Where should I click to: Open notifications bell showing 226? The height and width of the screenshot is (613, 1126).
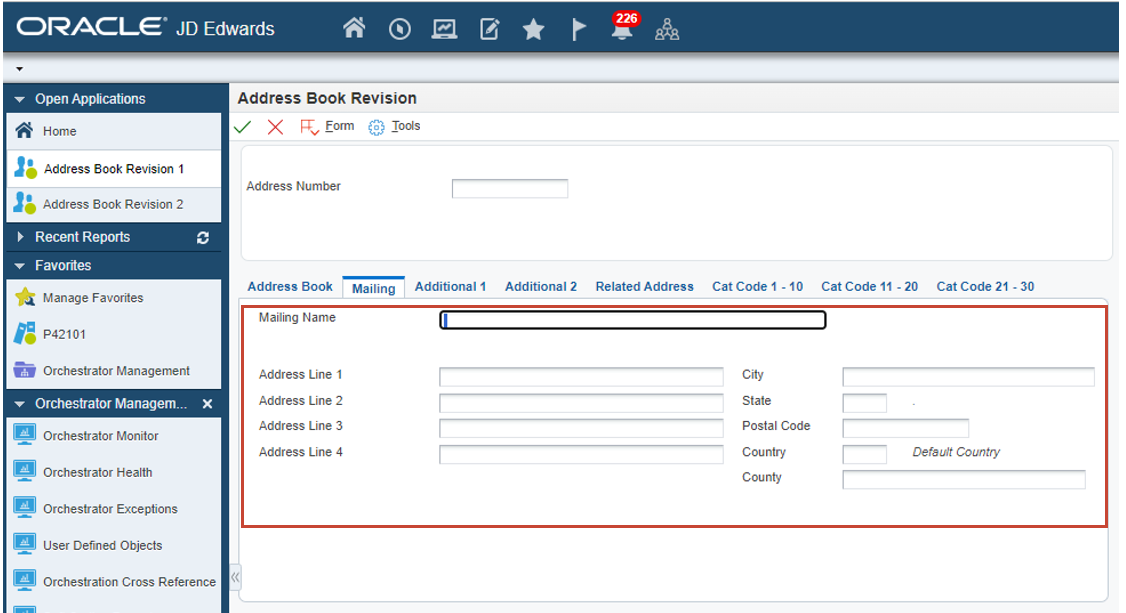(623, 27)
